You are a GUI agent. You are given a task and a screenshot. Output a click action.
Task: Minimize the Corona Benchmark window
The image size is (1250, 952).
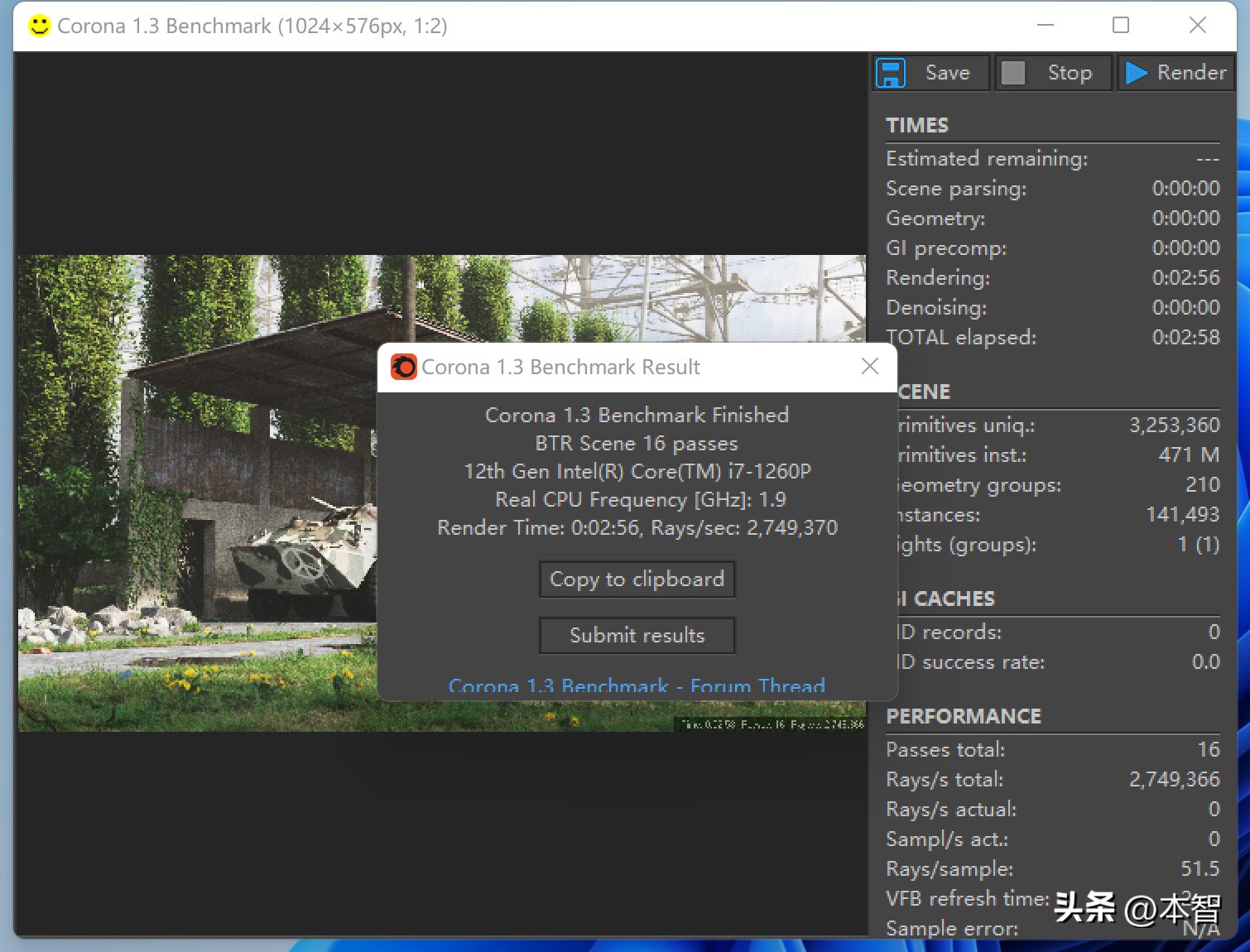(1046, 26)
